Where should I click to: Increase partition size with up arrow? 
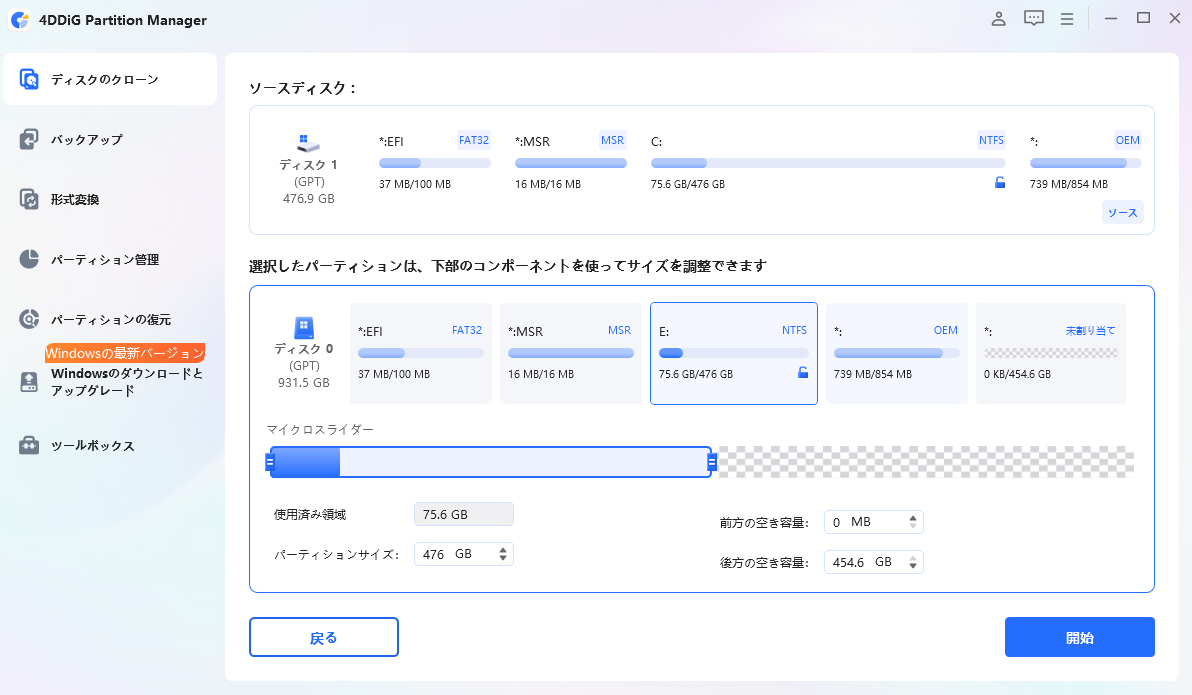coord(503,549)
